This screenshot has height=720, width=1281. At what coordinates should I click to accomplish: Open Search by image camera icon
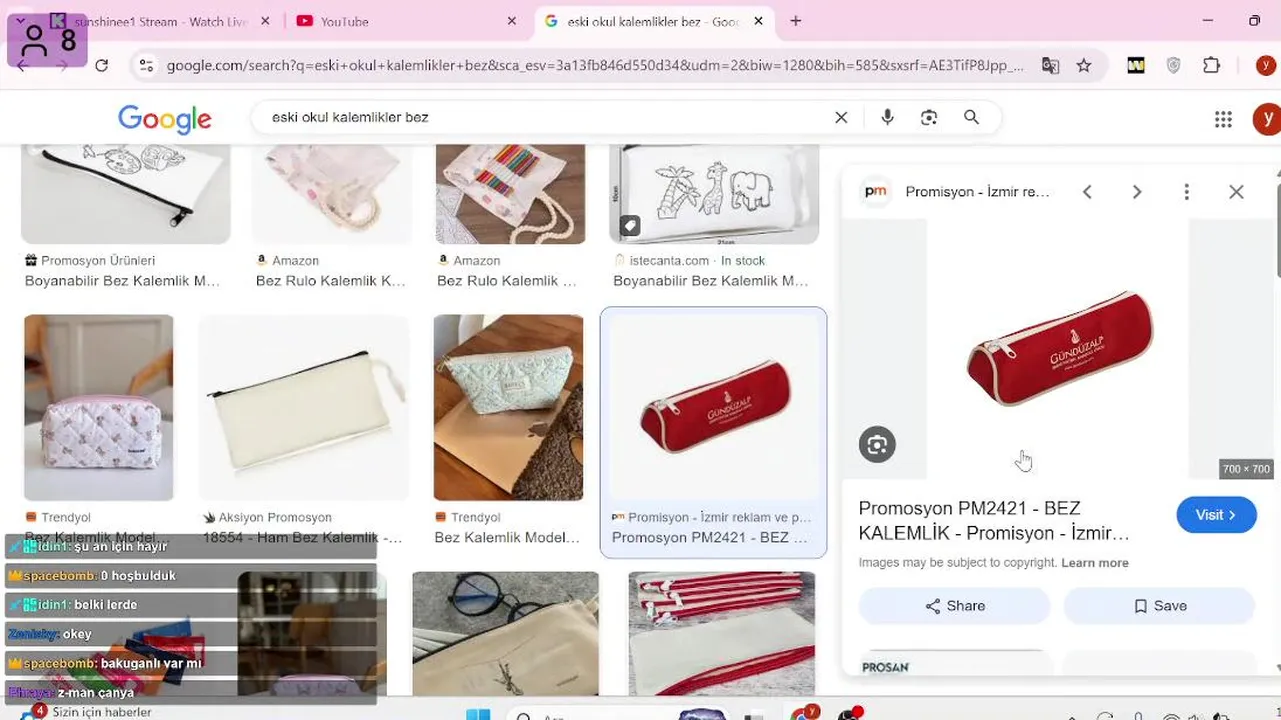tap(929, 117)
